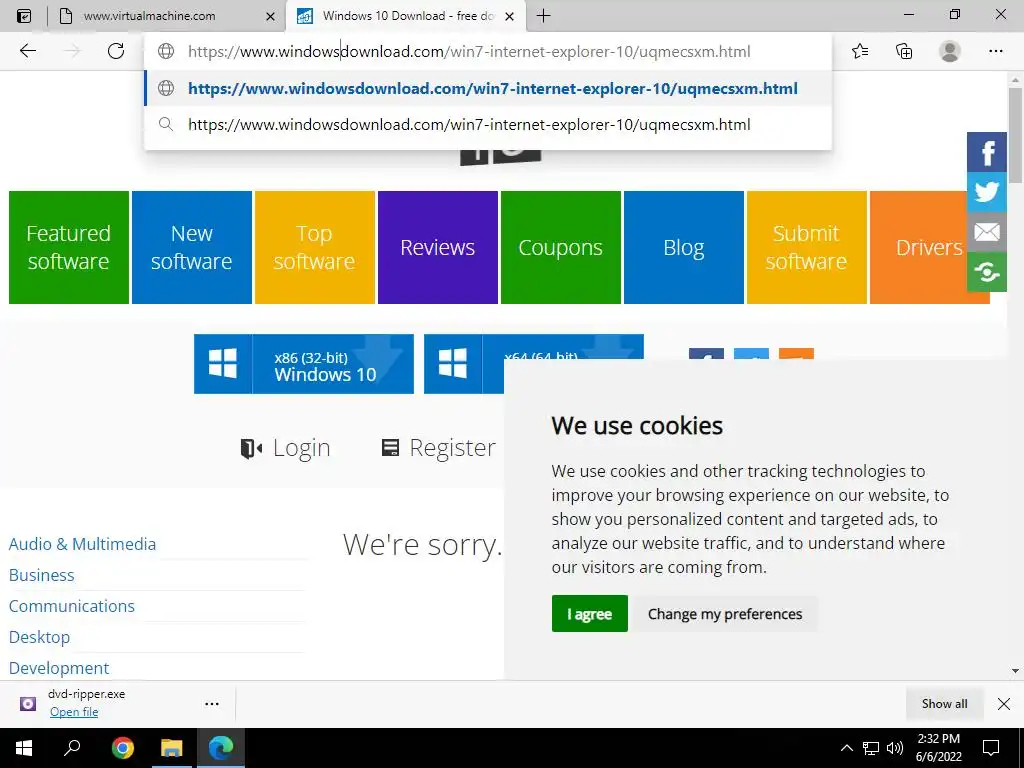Launch Google Chrome from the taskbar
The width and height of the screenshot is (1024, 768).
tap(122, 748)
